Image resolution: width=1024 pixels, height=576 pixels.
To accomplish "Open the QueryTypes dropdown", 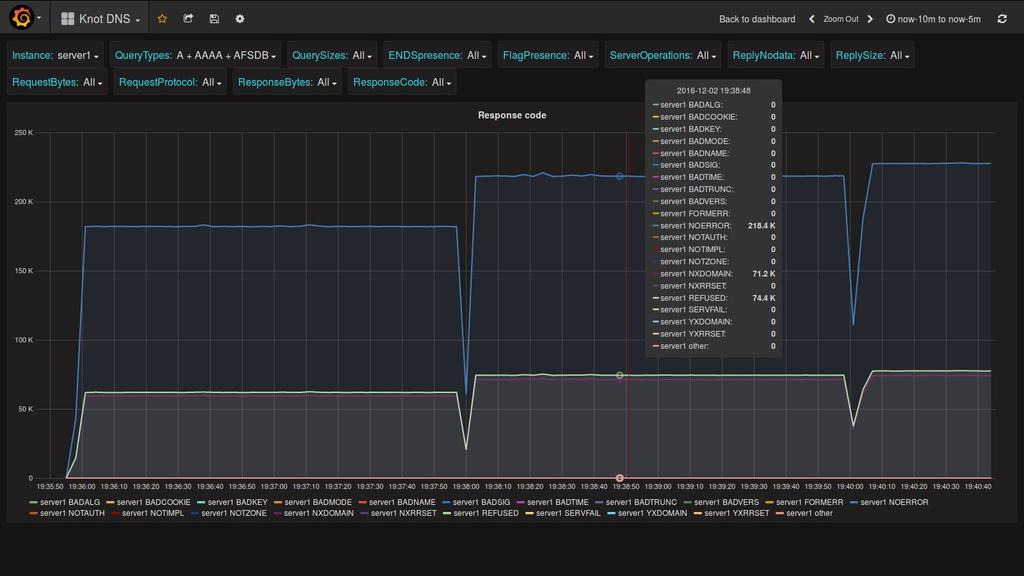I will [x=226, y=56].
